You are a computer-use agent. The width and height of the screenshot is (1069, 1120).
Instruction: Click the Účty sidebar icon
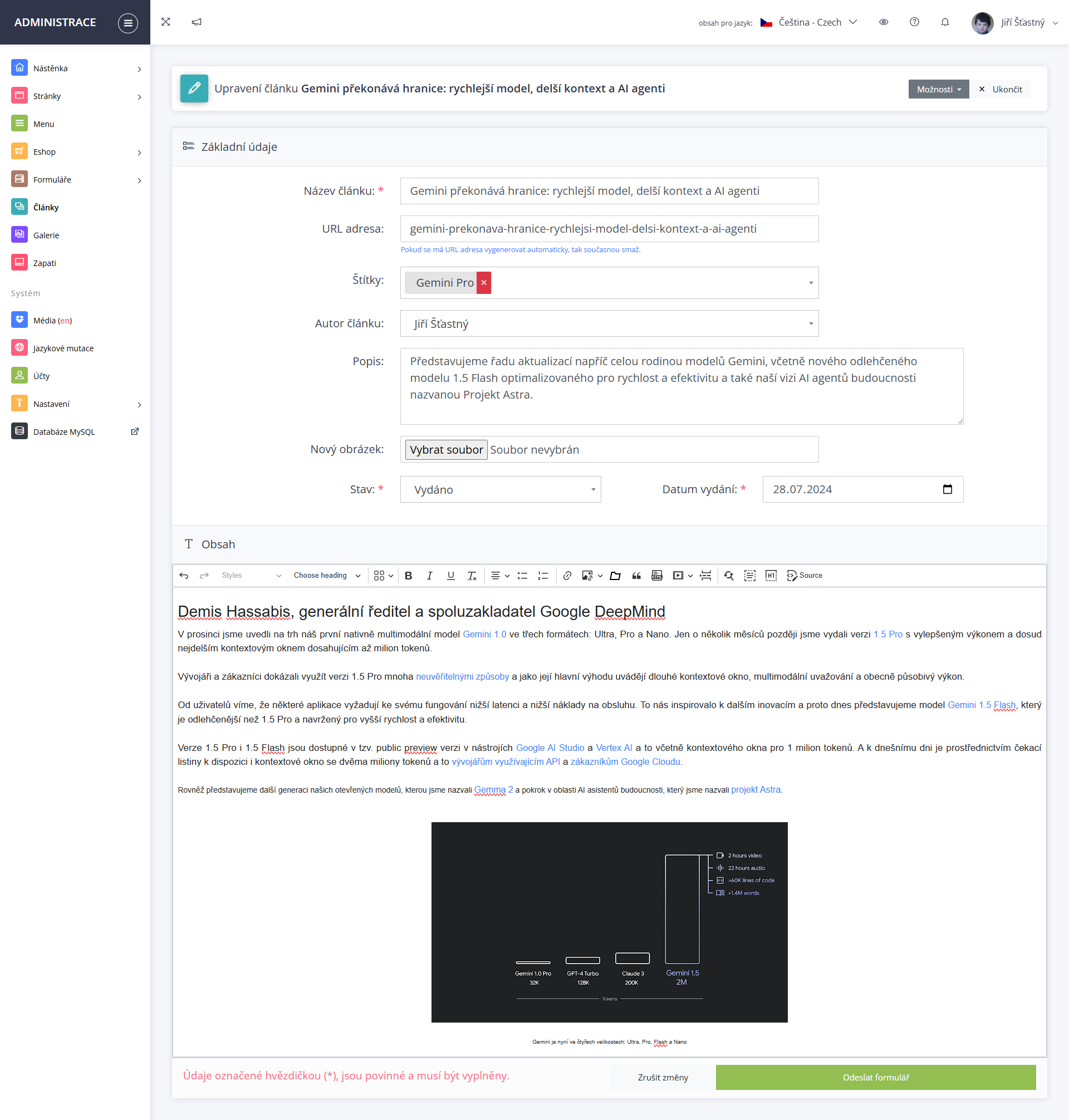[x=19, y=375]
